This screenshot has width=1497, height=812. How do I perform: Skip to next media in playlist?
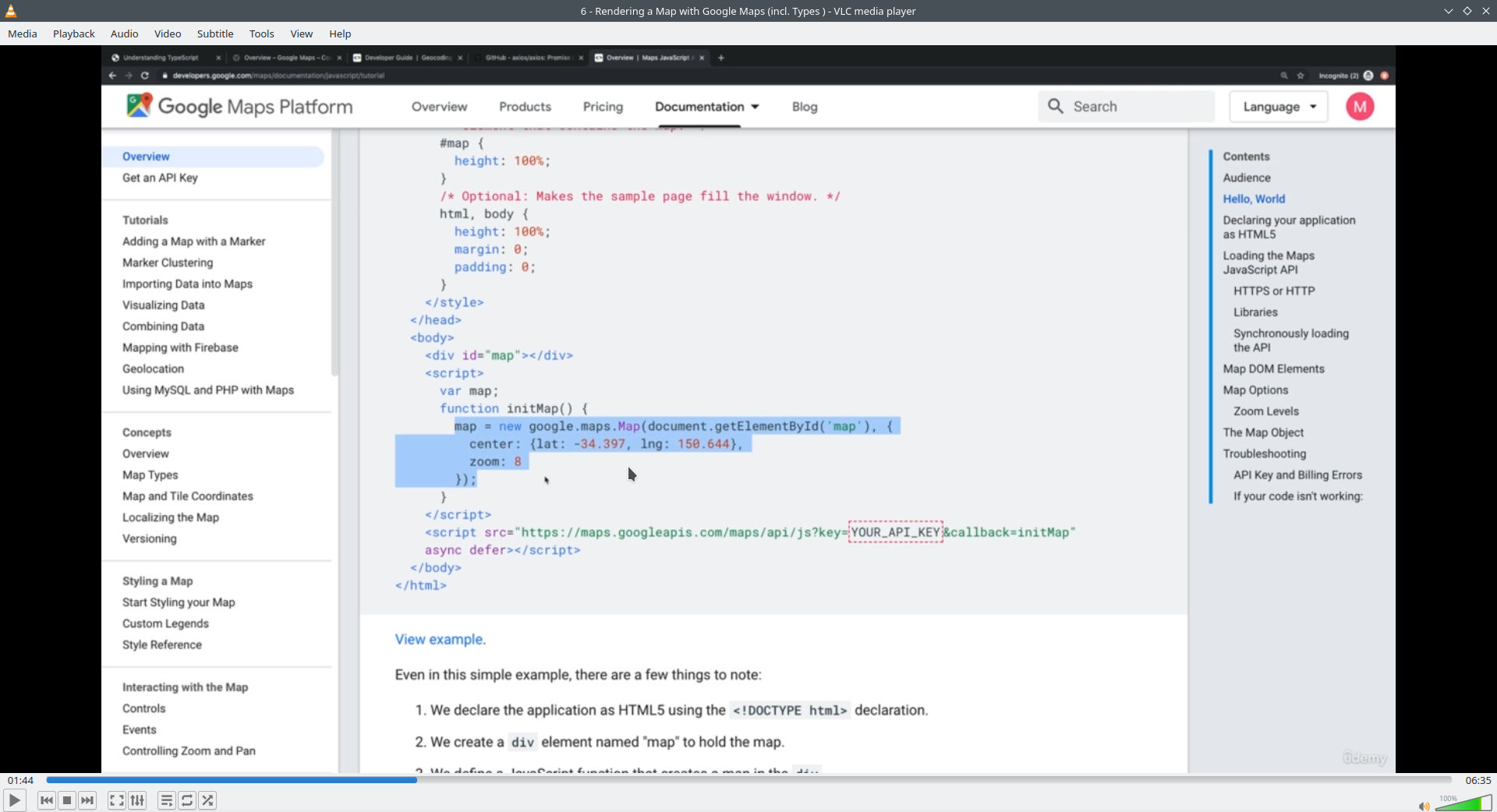pos(87,800)
